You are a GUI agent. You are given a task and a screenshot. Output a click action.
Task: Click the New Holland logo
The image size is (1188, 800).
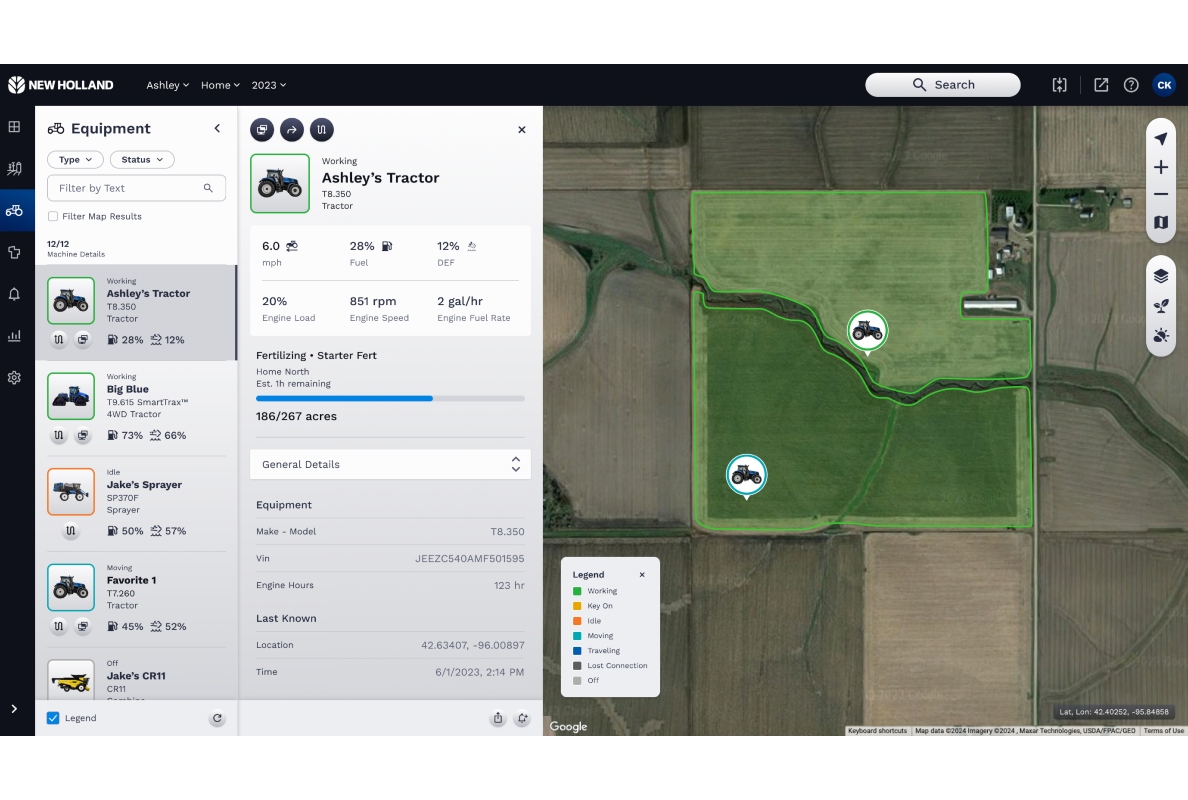[x=61, y=85]
